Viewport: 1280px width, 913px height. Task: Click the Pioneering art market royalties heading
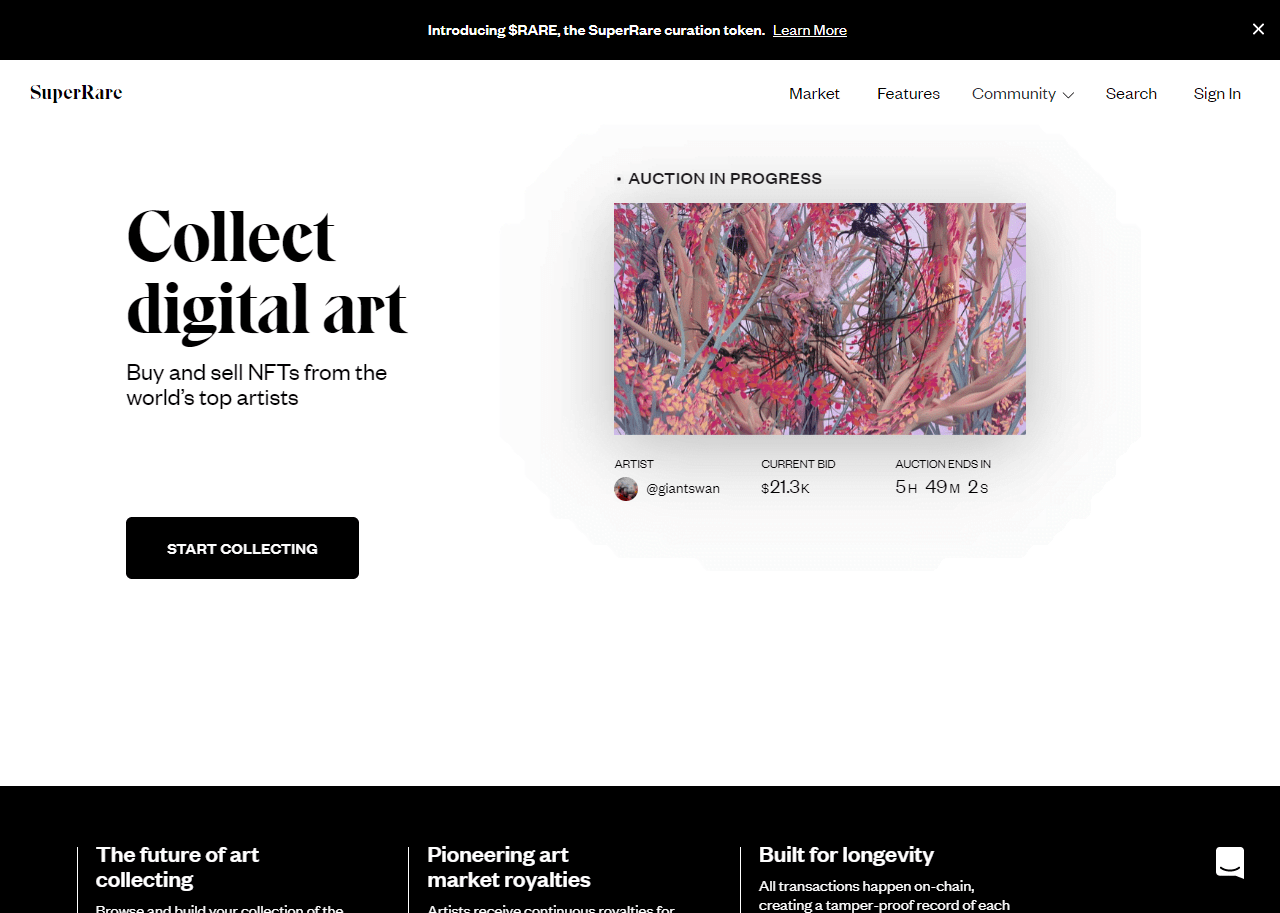point(509,867)
